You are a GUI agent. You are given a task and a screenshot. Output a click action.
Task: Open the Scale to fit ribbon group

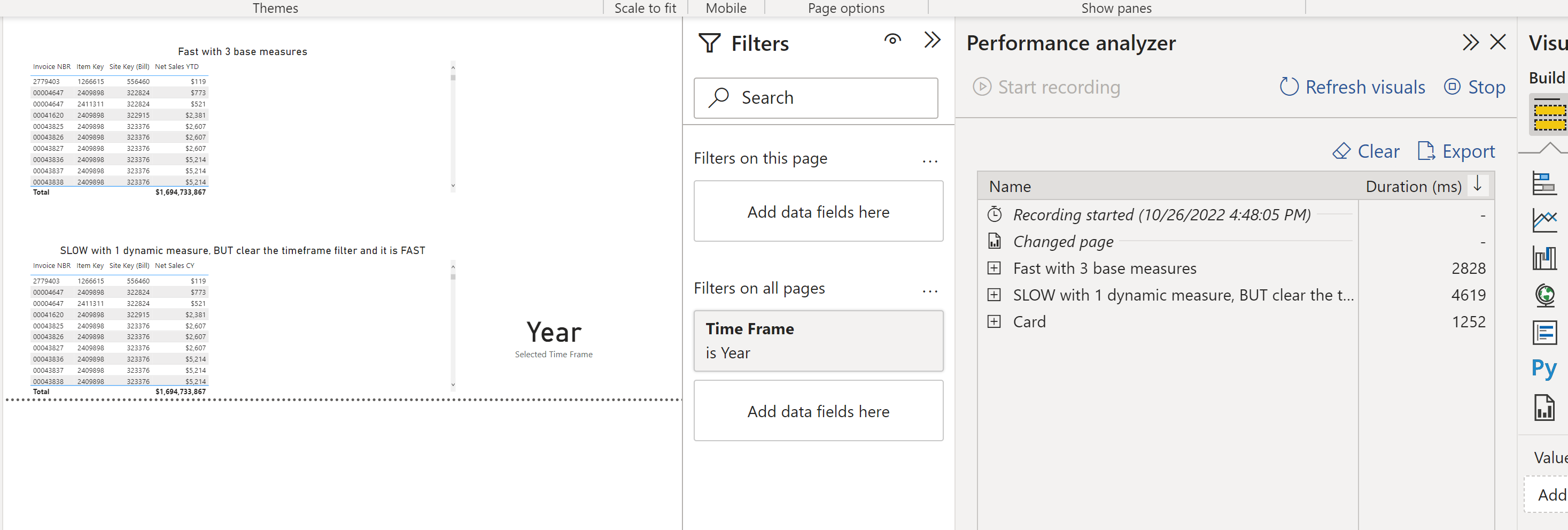click(x=645, y=8)
